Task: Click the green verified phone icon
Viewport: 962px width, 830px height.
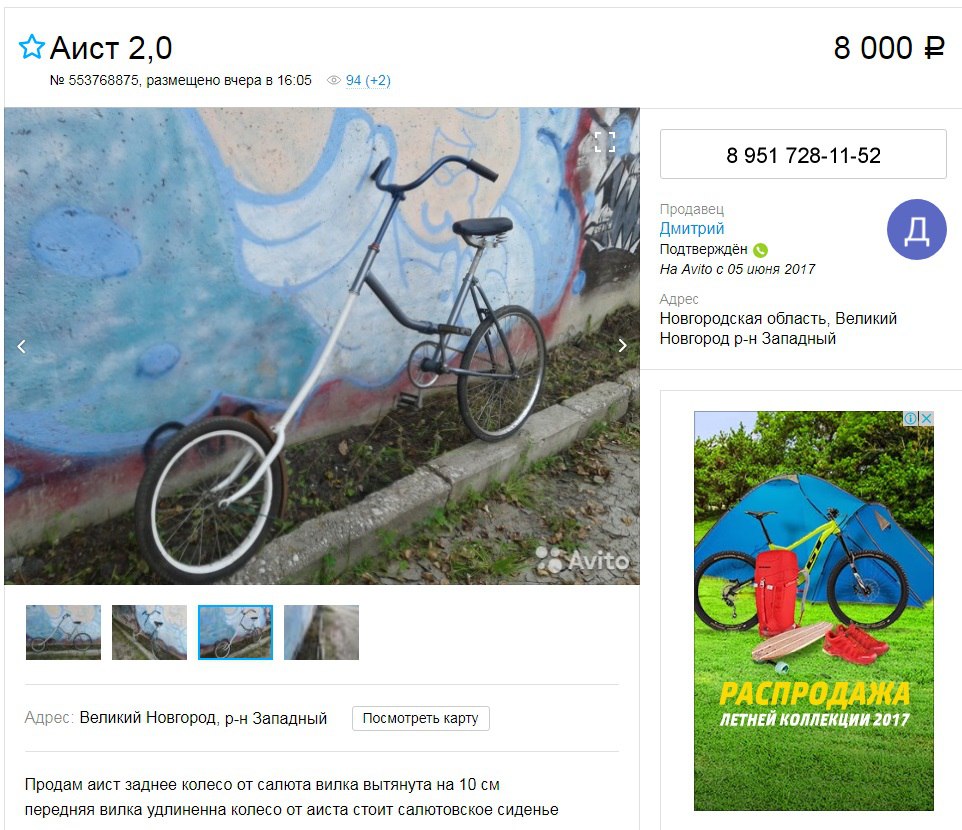Action: pos(760,250)
